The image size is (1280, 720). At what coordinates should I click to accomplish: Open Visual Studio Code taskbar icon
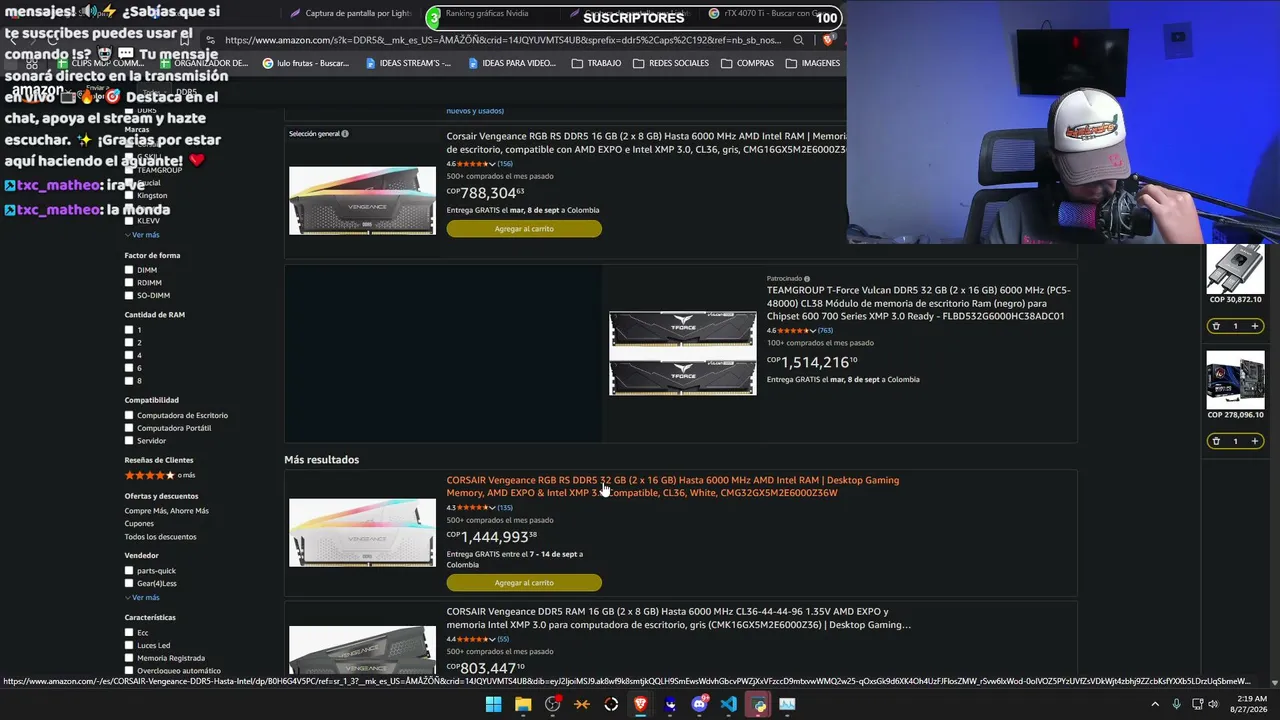coord(729,704)
